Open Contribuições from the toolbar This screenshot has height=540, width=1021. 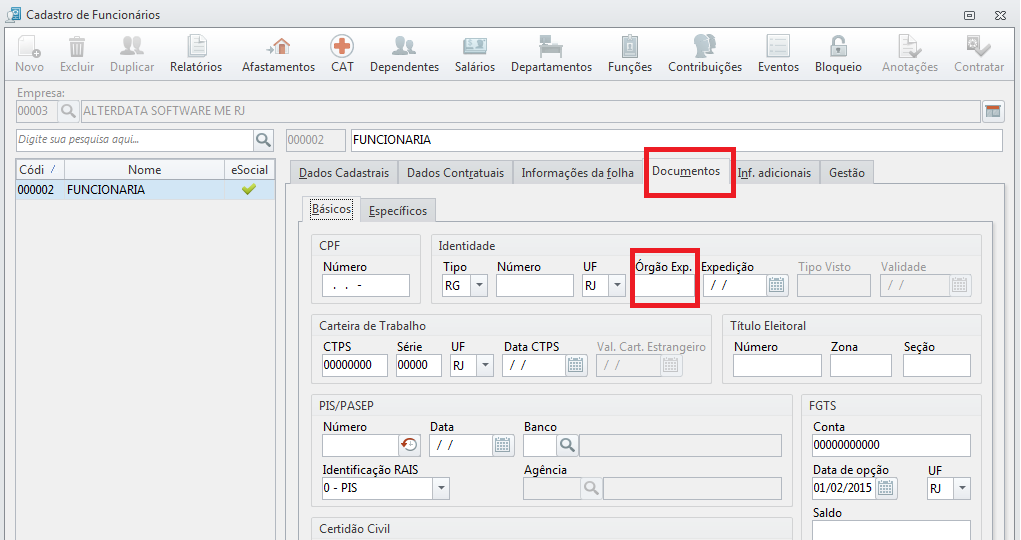705,53
